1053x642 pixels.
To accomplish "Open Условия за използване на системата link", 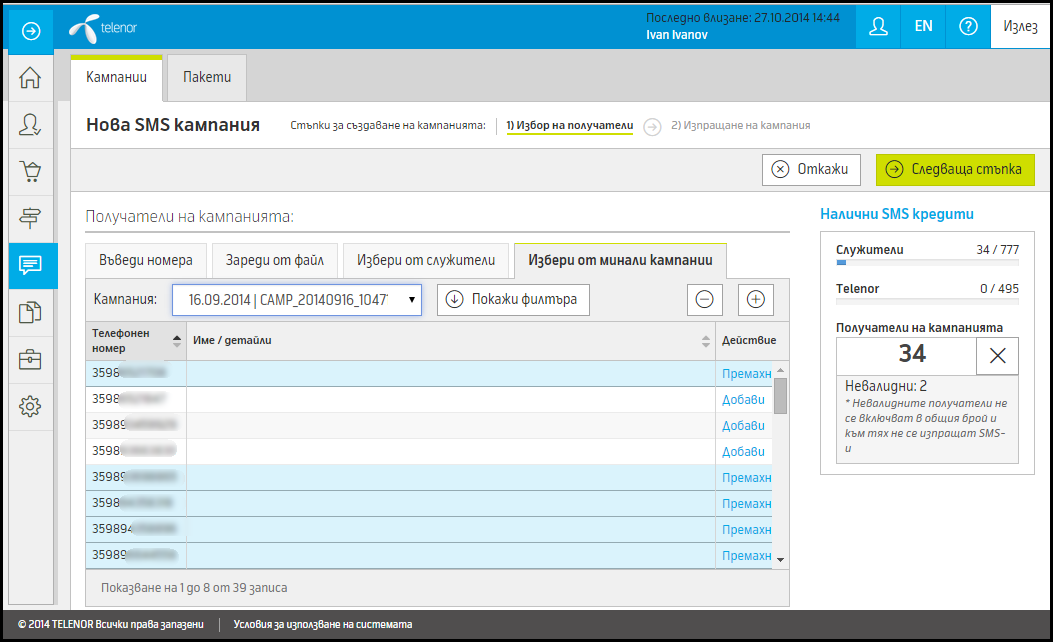I will click(x=322, y=625).
